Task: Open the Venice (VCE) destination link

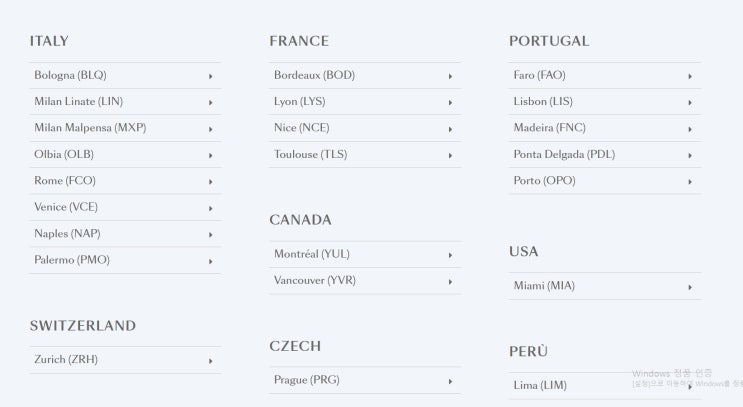Action: (x=66, y=207)
